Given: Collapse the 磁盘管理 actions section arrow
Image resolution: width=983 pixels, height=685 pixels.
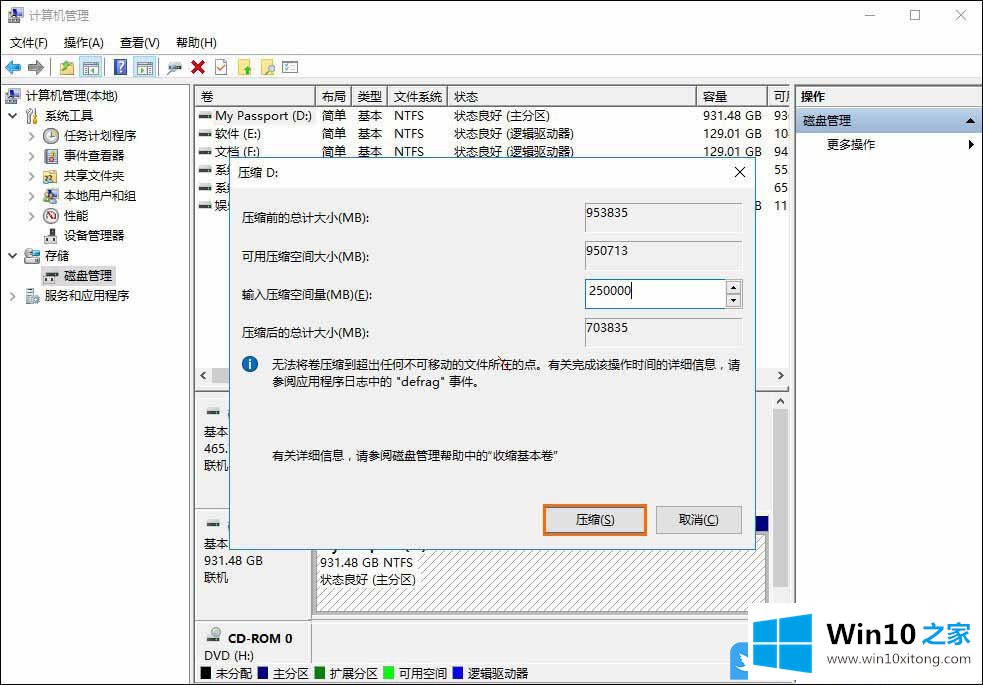Looking at the screenshot, I should pos(970,120).
